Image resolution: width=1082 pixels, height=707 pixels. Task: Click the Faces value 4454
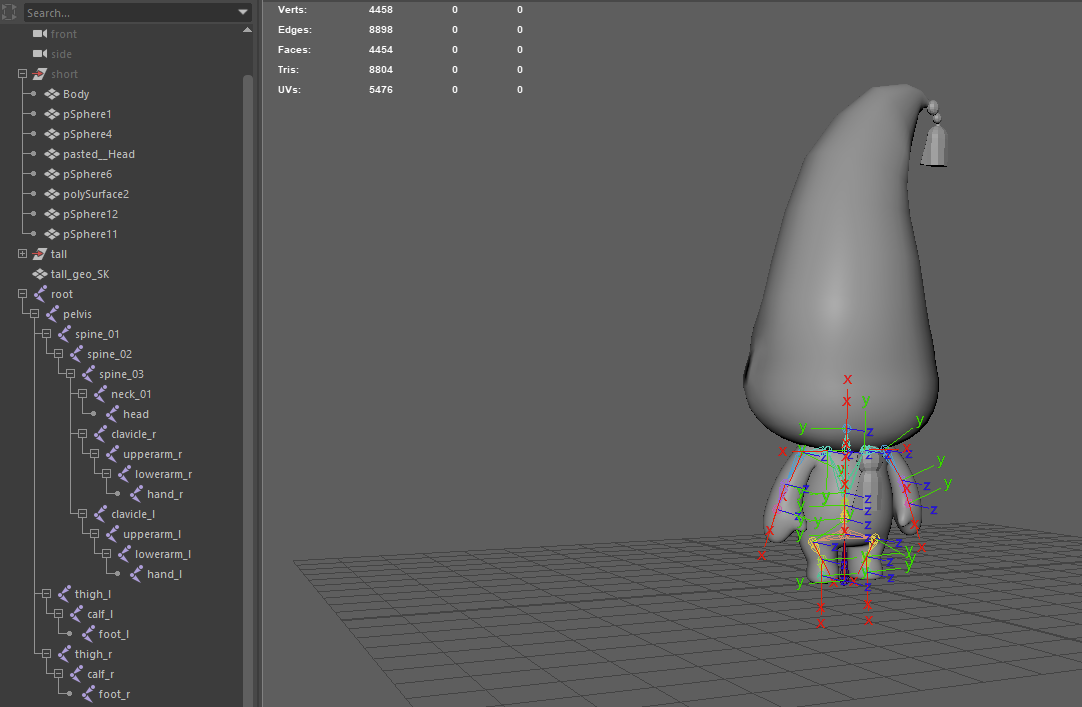[381, 50]
